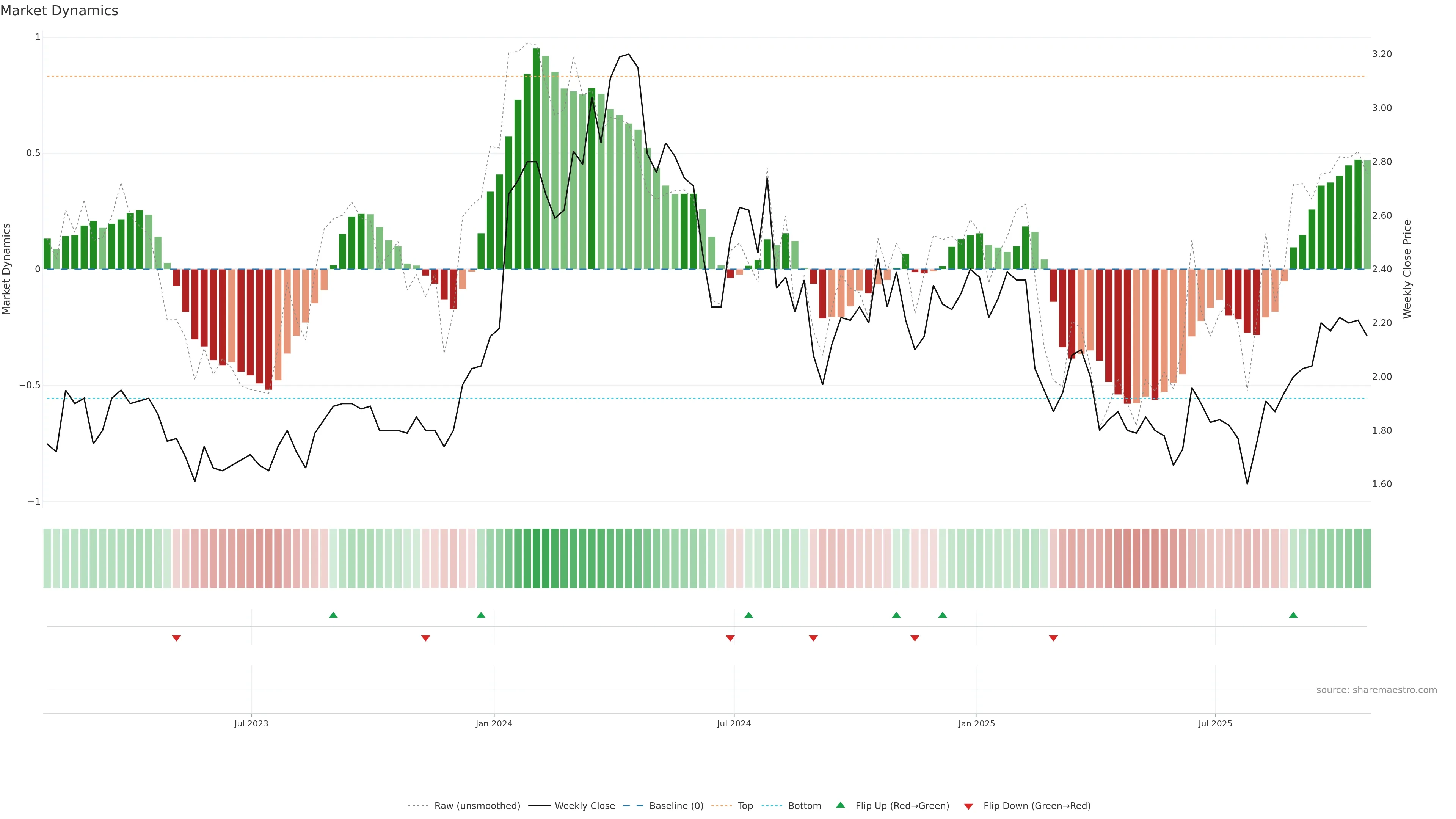Click the Flip Down legend triangle icon
Screen dimensions: 1456x819
pos(968,806)
